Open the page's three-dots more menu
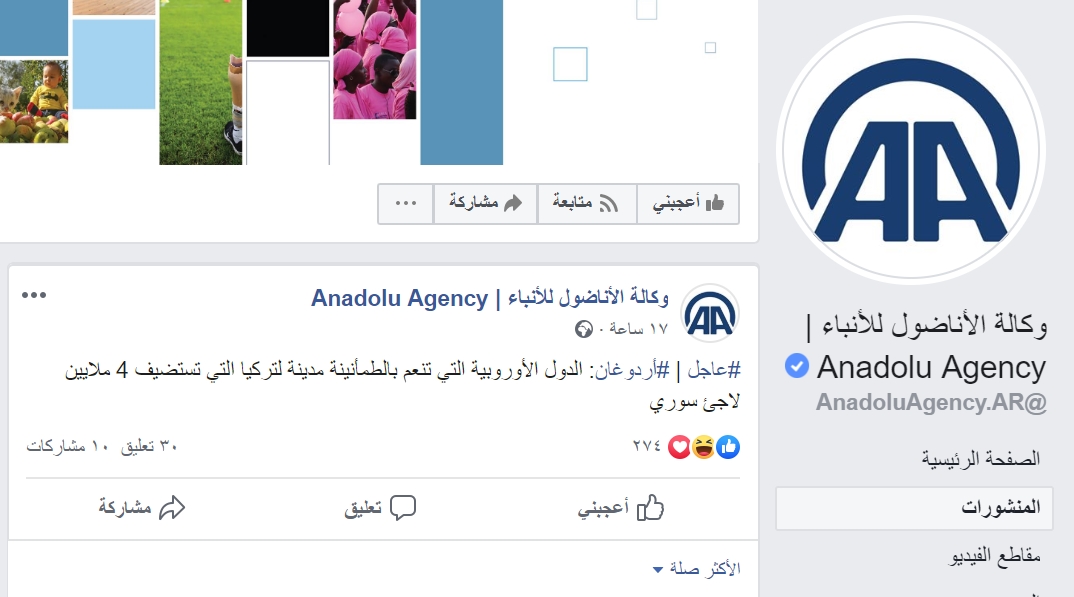Image resolution: width=1074 pixels, height=597 pixels. click(405, 203)
